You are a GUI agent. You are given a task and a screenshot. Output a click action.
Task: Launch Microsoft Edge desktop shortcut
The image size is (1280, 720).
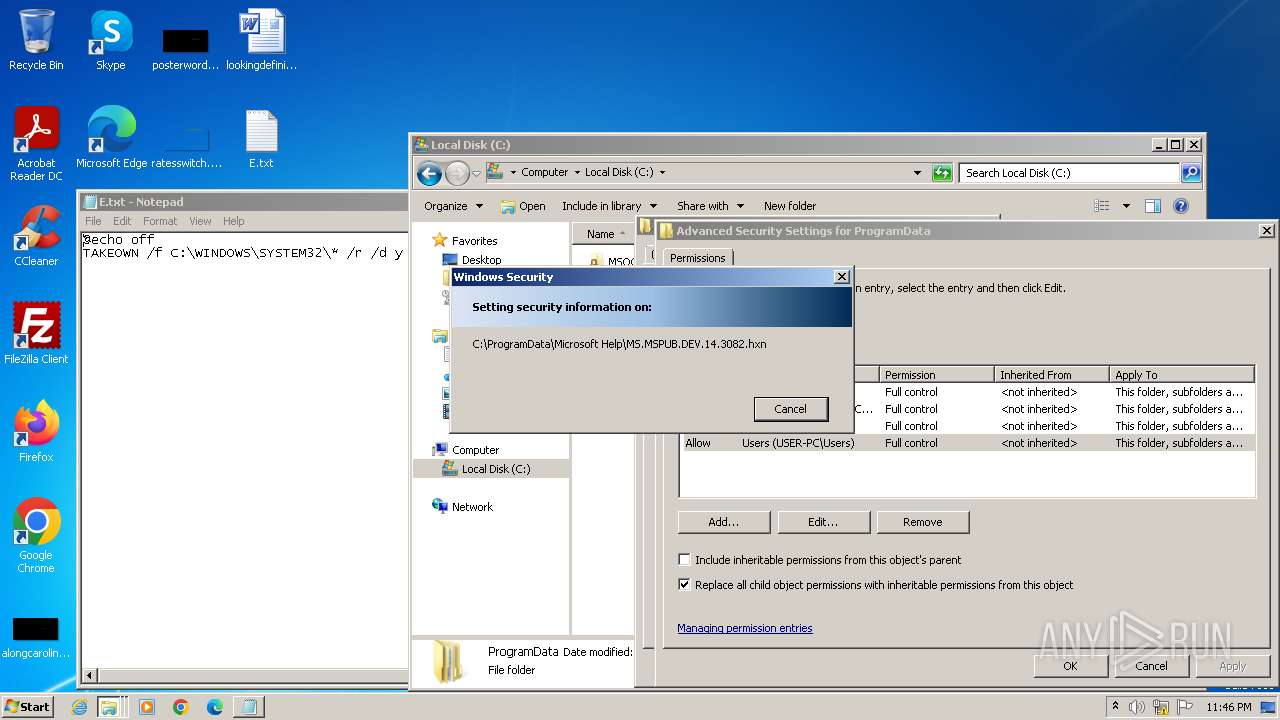point(111,138)
